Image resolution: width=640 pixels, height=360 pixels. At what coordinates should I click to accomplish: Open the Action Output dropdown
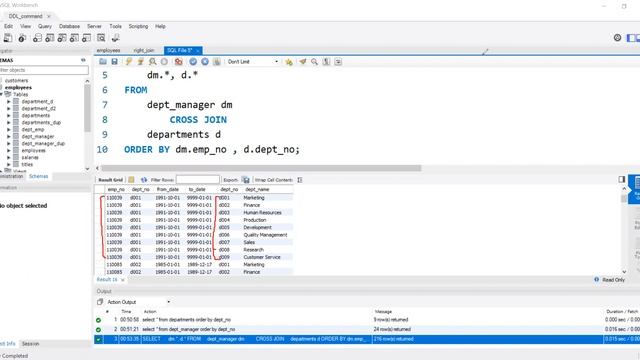139,302
